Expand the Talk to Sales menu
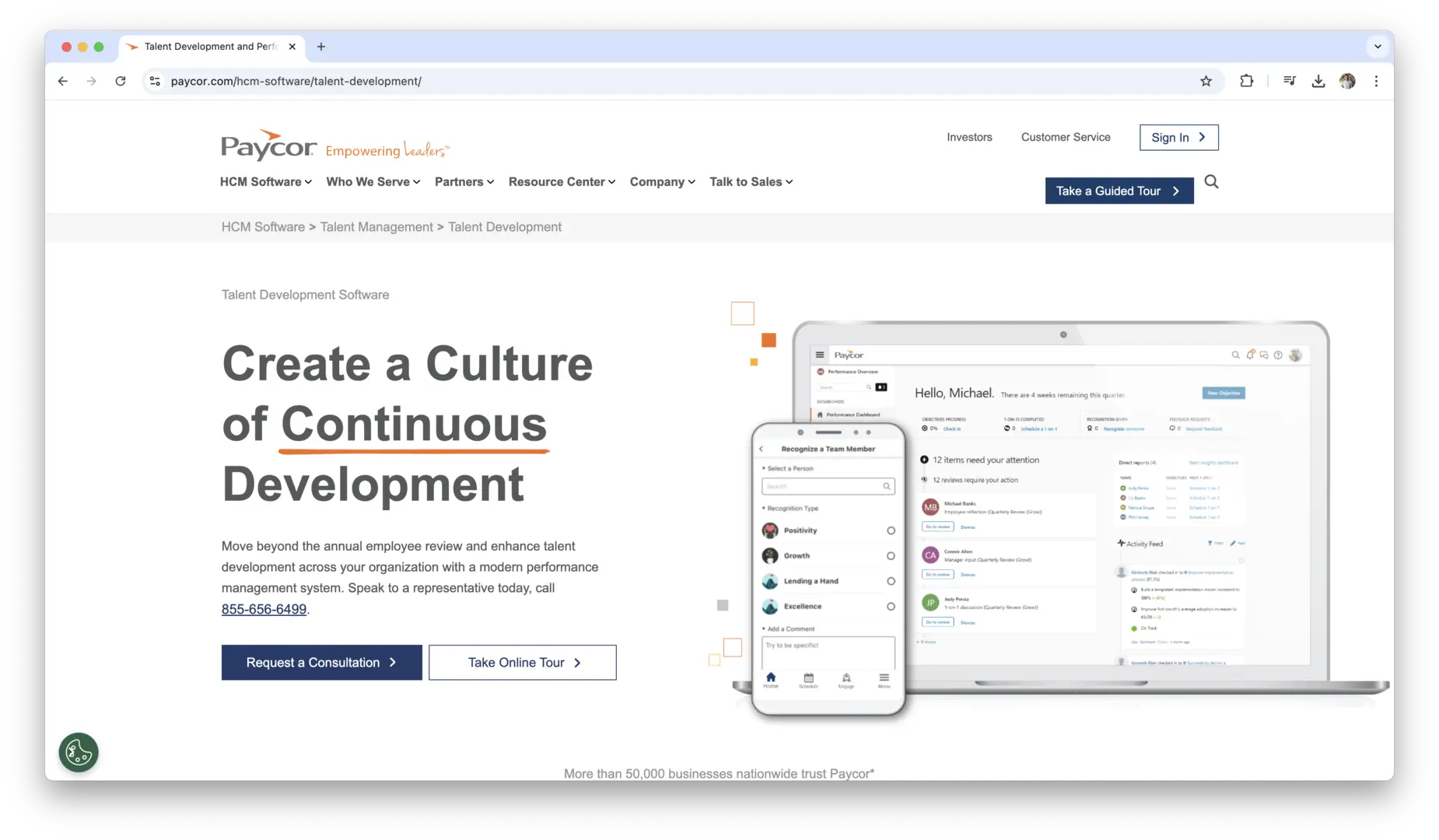 point(751,182)
